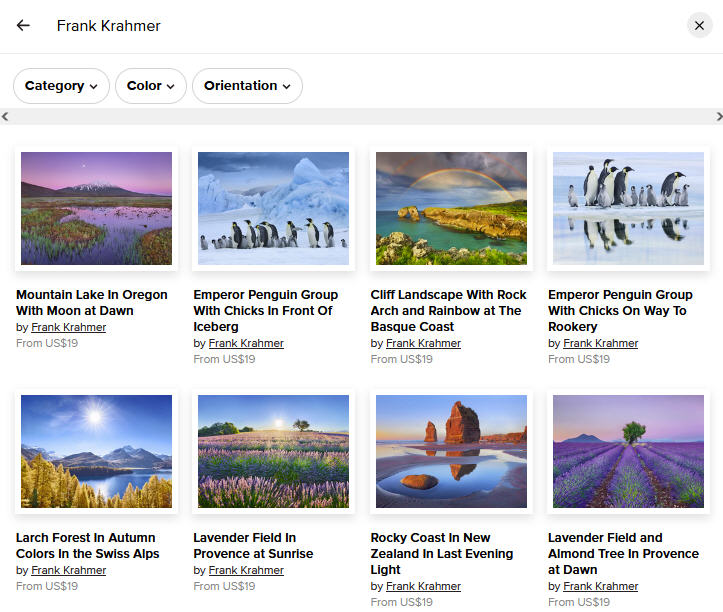Click Frank Krahmer link under Basque Coast

[423, 343]
